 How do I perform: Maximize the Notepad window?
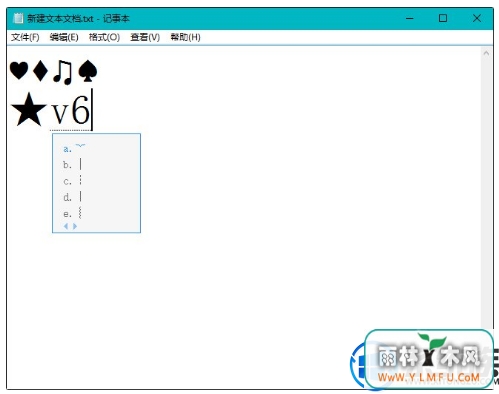pos(443,18)
